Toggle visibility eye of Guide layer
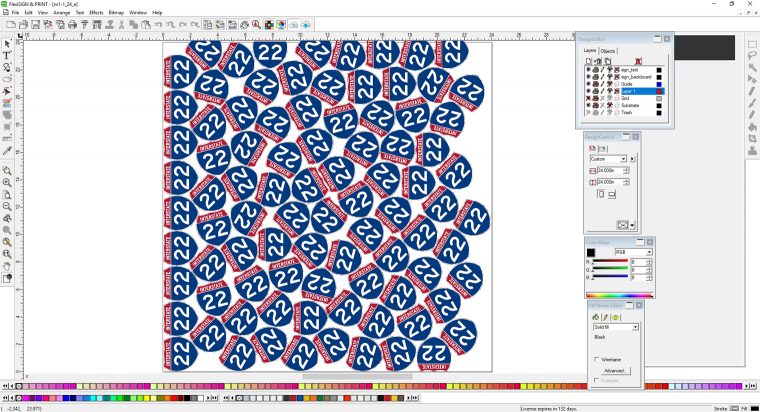The image size is (760, 412). [588, 84]
